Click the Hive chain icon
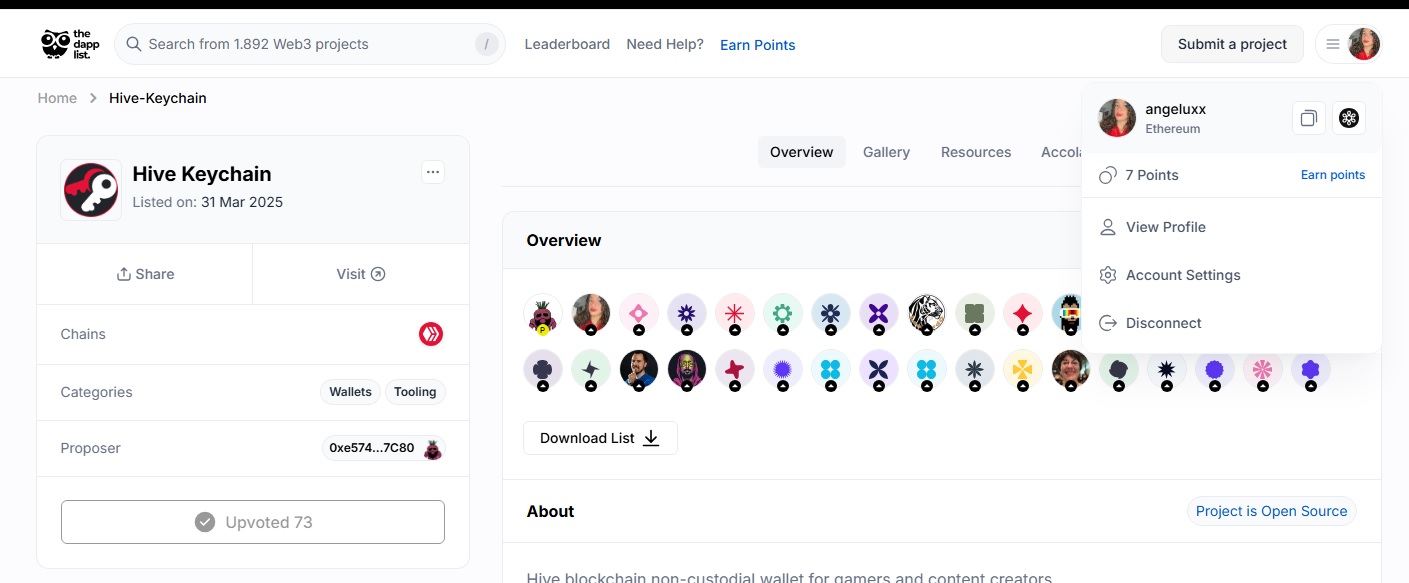1409x583 pixels. (x=431, y=334)
